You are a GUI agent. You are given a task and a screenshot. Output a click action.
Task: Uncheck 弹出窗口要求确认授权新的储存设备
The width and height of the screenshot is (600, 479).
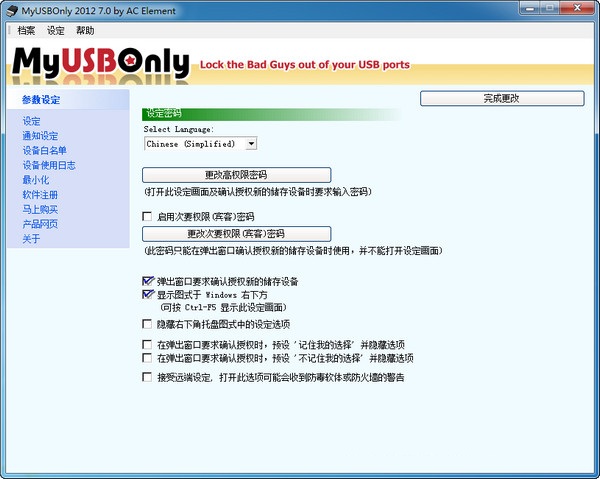148,281
